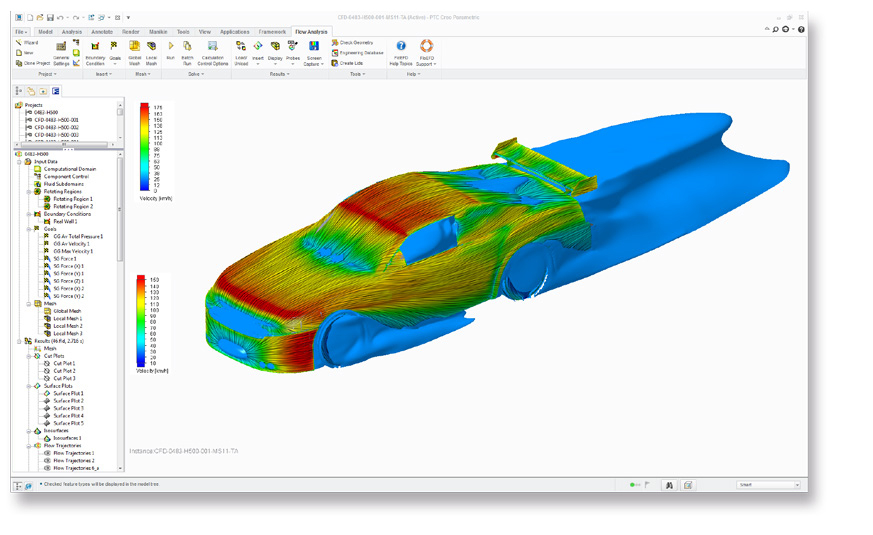The height and width of the screenshot is (535, 873).
Task: Expand the Results group dropdown
Action: 279,74
